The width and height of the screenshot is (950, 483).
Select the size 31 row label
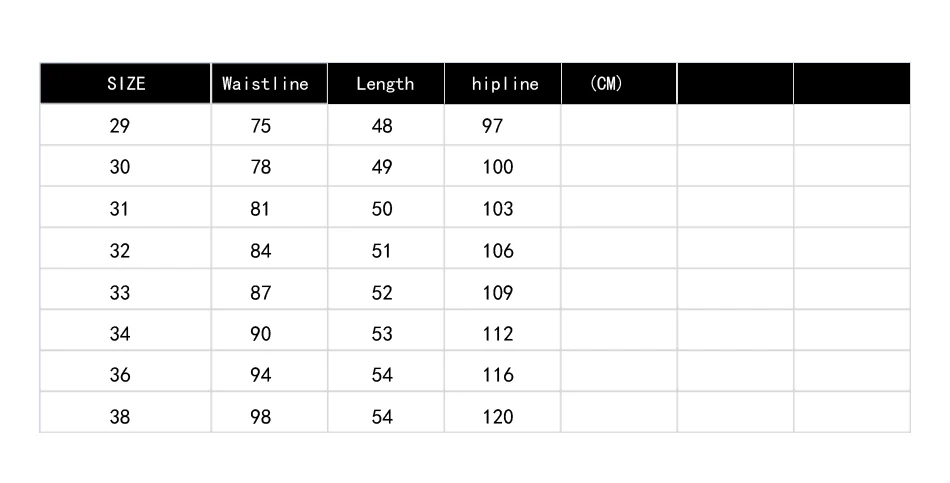coord(120,209)
